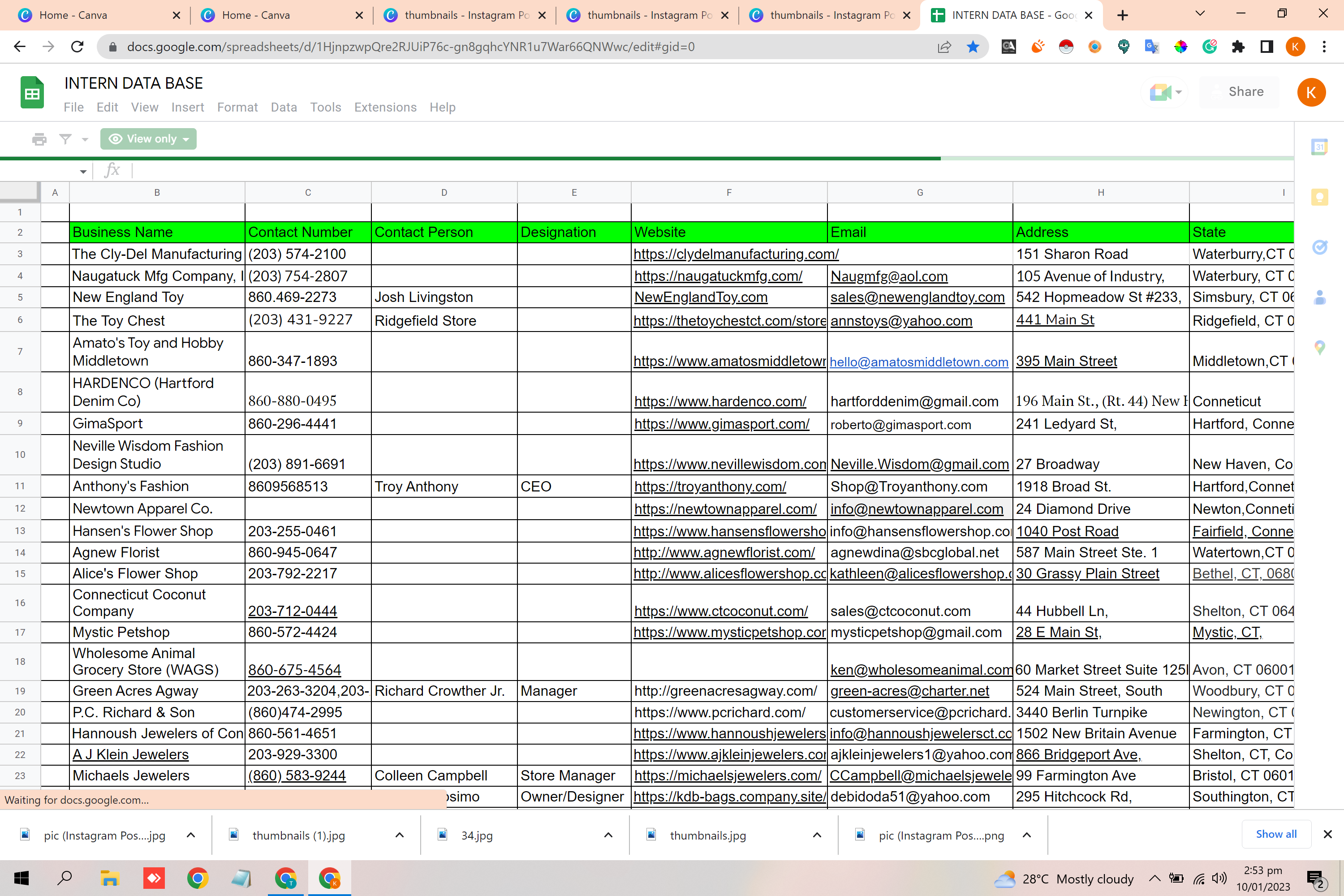
Task: Expand the tab search chevron
Action: pos(1200,14)
